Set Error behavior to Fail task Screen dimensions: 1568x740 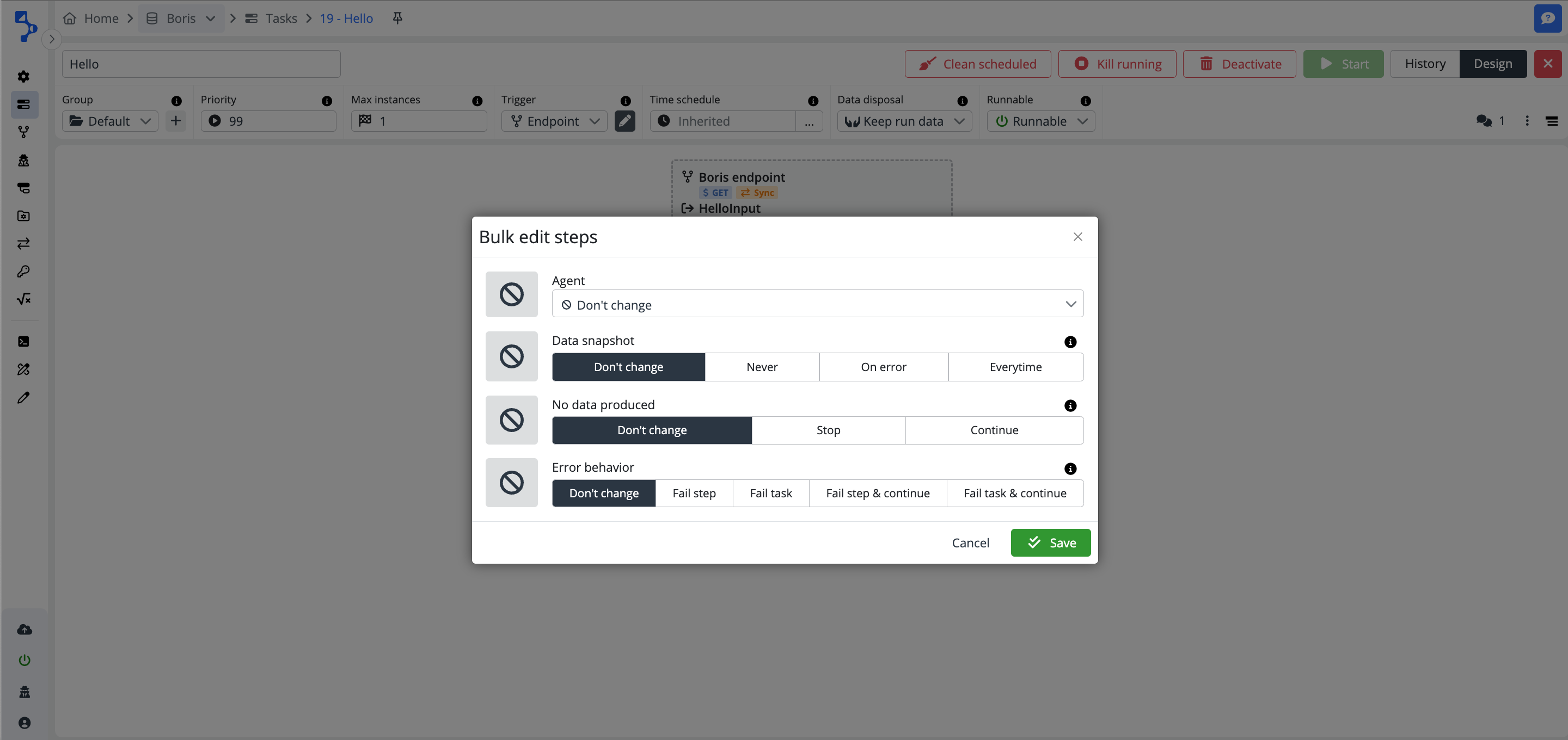[x=770, y=494]
